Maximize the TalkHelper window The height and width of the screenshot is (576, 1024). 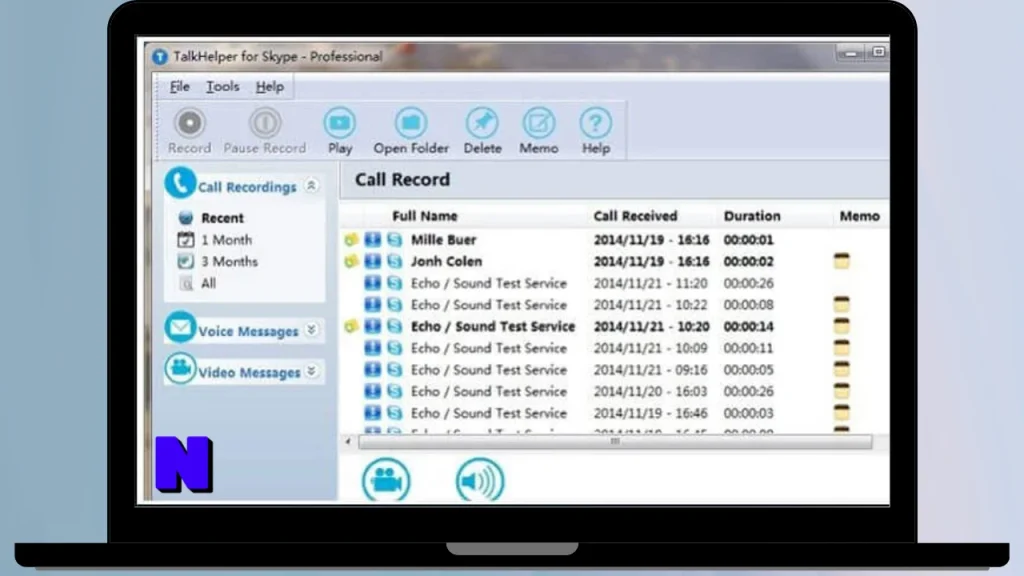[878, 52]
